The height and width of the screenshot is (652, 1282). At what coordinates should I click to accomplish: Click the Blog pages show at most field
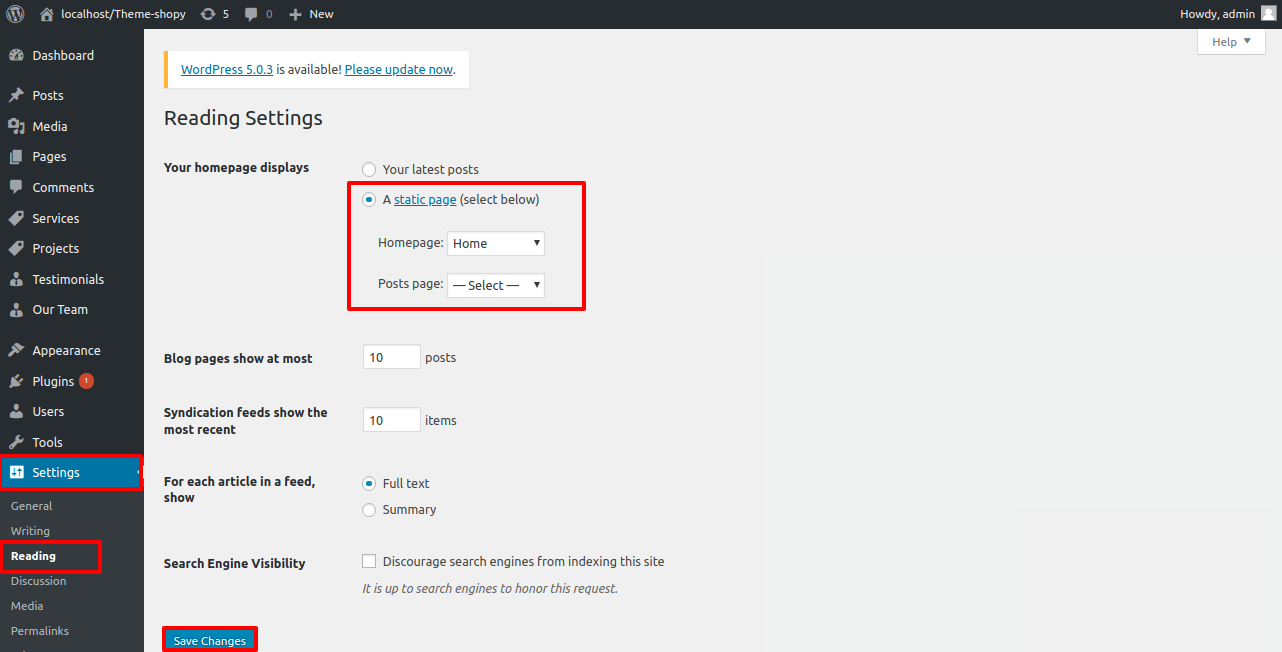point(392,357)
